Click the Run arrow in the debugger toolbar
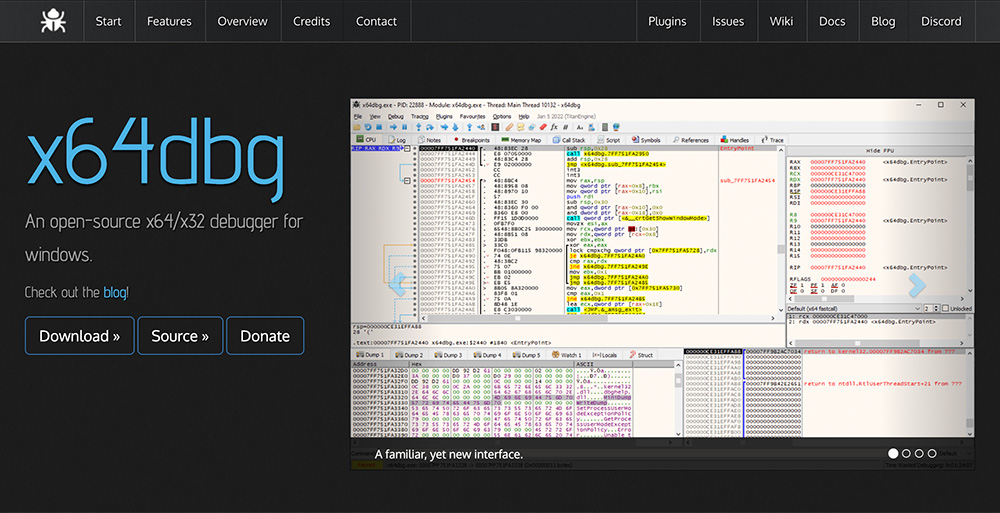The width and height of the screenshot is (1000, 513). [393, 128]
